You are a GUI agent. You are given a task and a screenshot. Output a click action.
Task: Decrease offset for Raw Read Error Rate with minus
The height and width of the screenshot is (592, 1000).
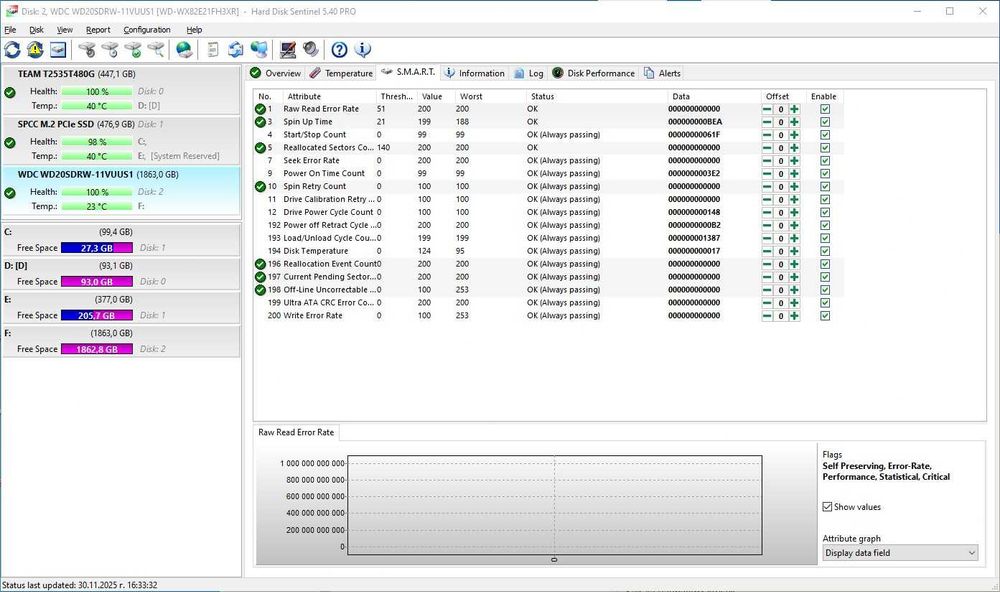[x=767, y=109]
